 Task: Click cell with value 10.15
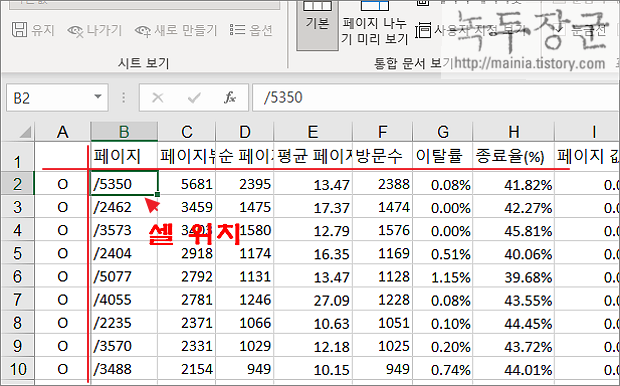click(313, 369)
